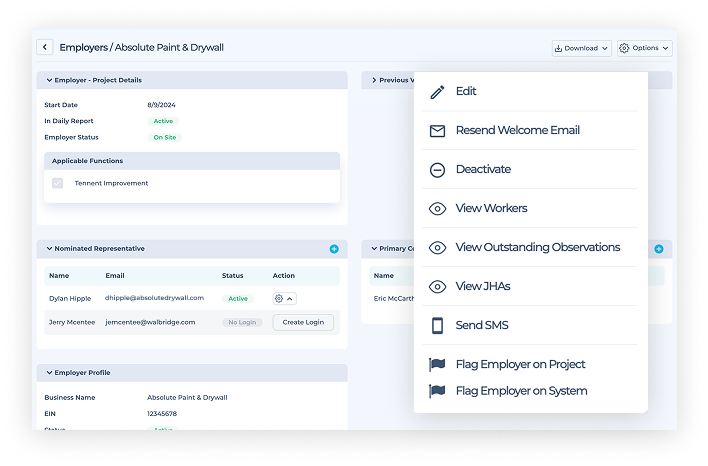Image resolution: width=708 pixels, height=466 pixels.
Task: Click the pencil icon next to Edit
Action: [x=437, y=92]
